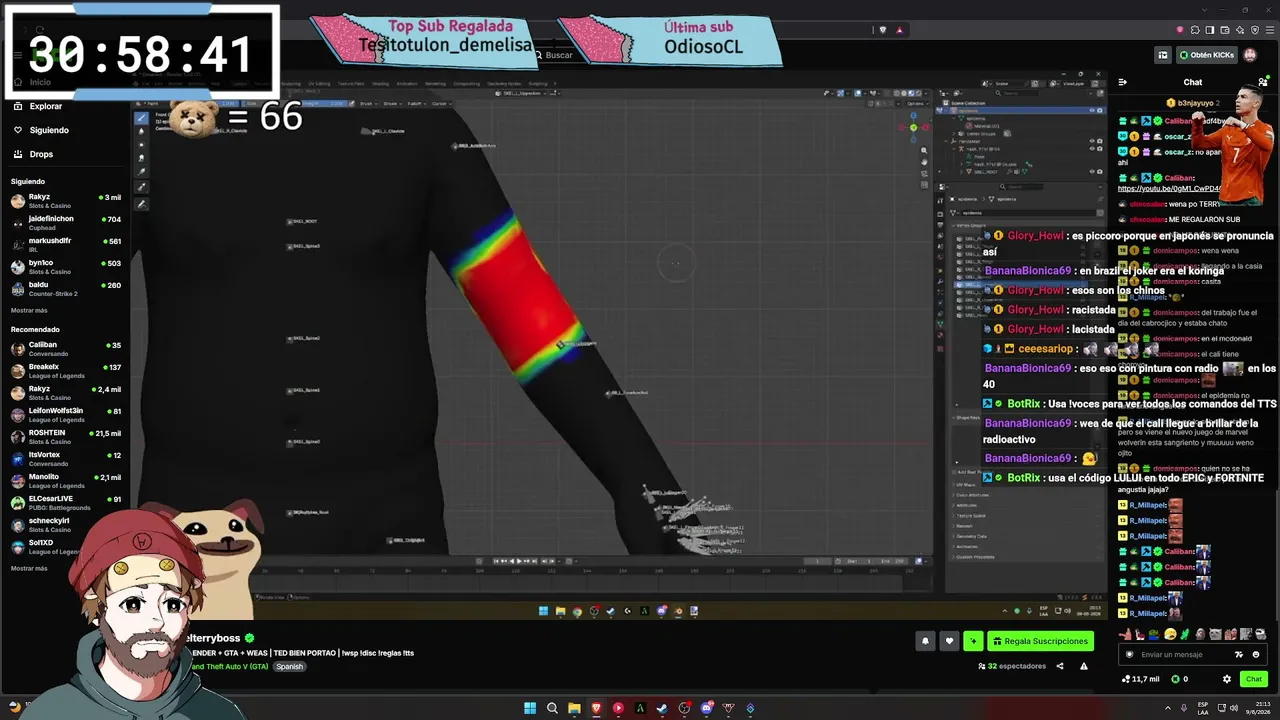Click Mostrar más under Recomendado list
Image resolution: width=1280 pixels, height=720 pixels.
(x=29, y=568)
